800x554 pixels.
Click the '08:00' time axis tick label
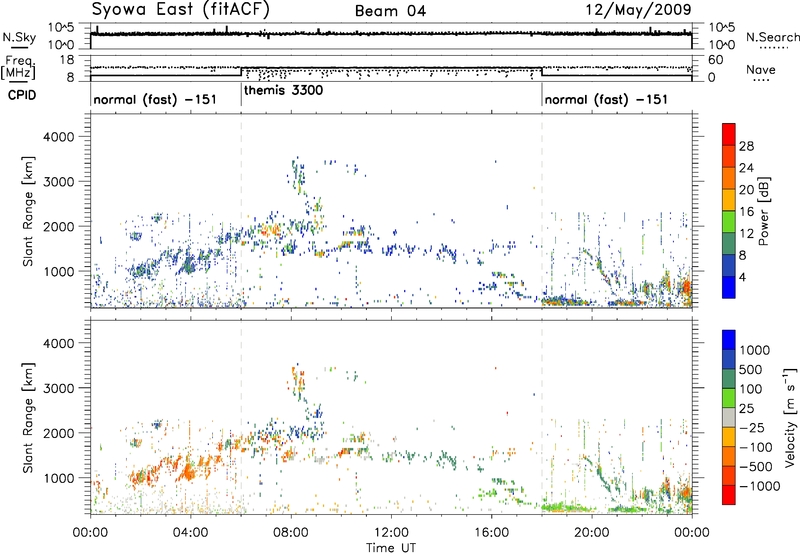[291, 533]
